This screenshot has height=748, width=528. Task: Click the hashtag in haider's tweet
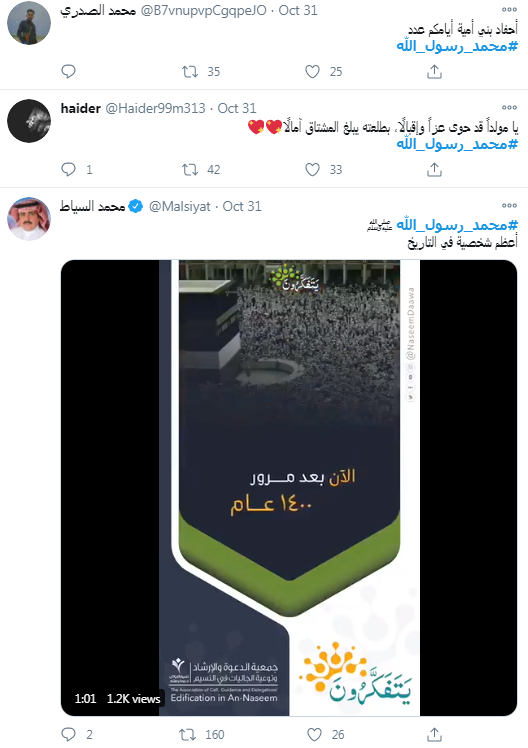point(457,144)
